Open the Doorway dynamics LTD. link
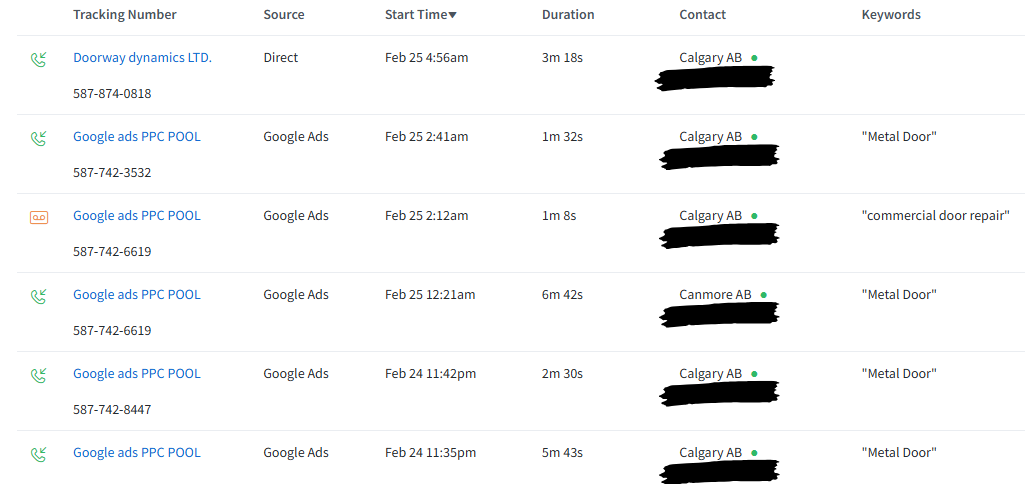Image resolution: width=1025 pixels, height=484 pixels. [x=143, y=58]
